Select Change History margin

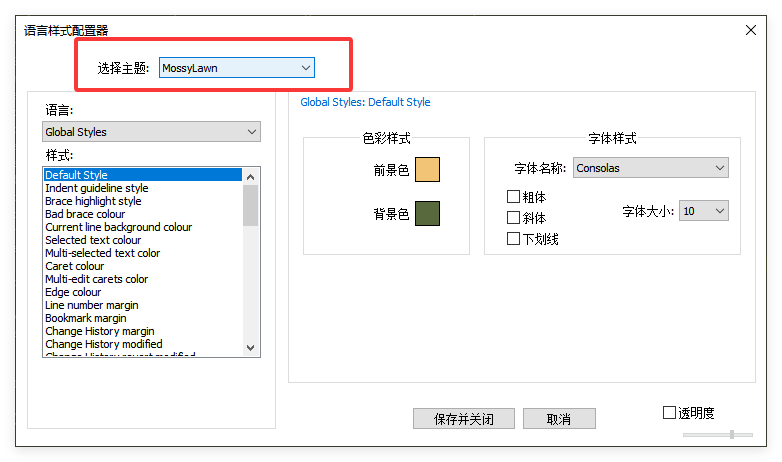coord(143,331)
